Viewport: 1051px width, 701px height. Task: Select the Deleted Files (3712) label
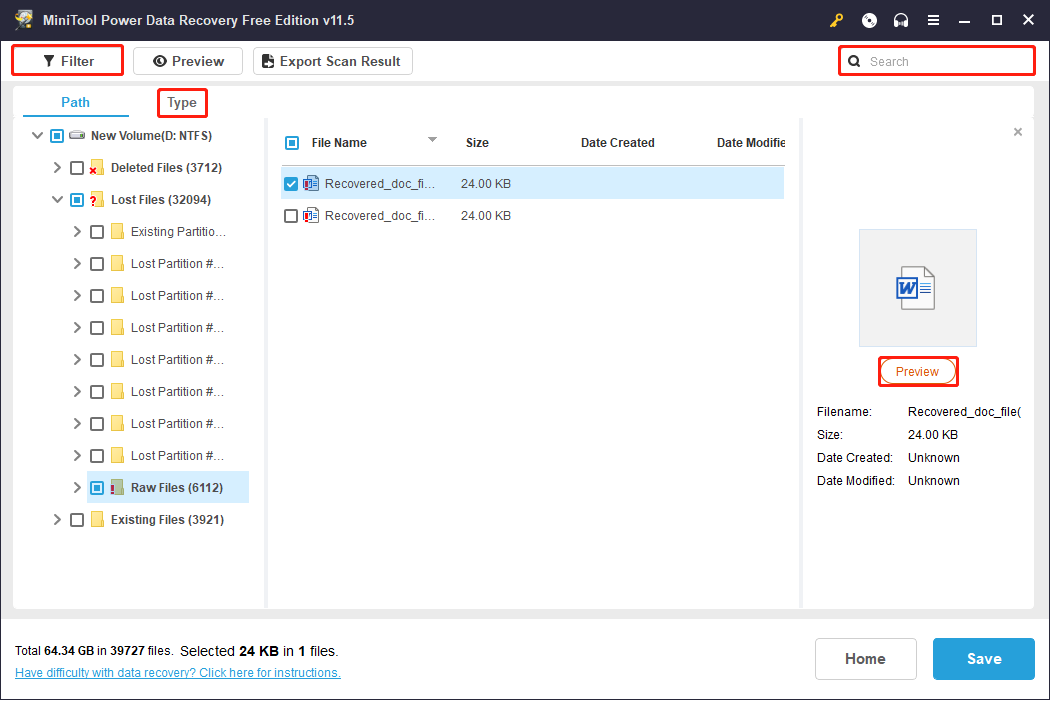click(166, 168)
